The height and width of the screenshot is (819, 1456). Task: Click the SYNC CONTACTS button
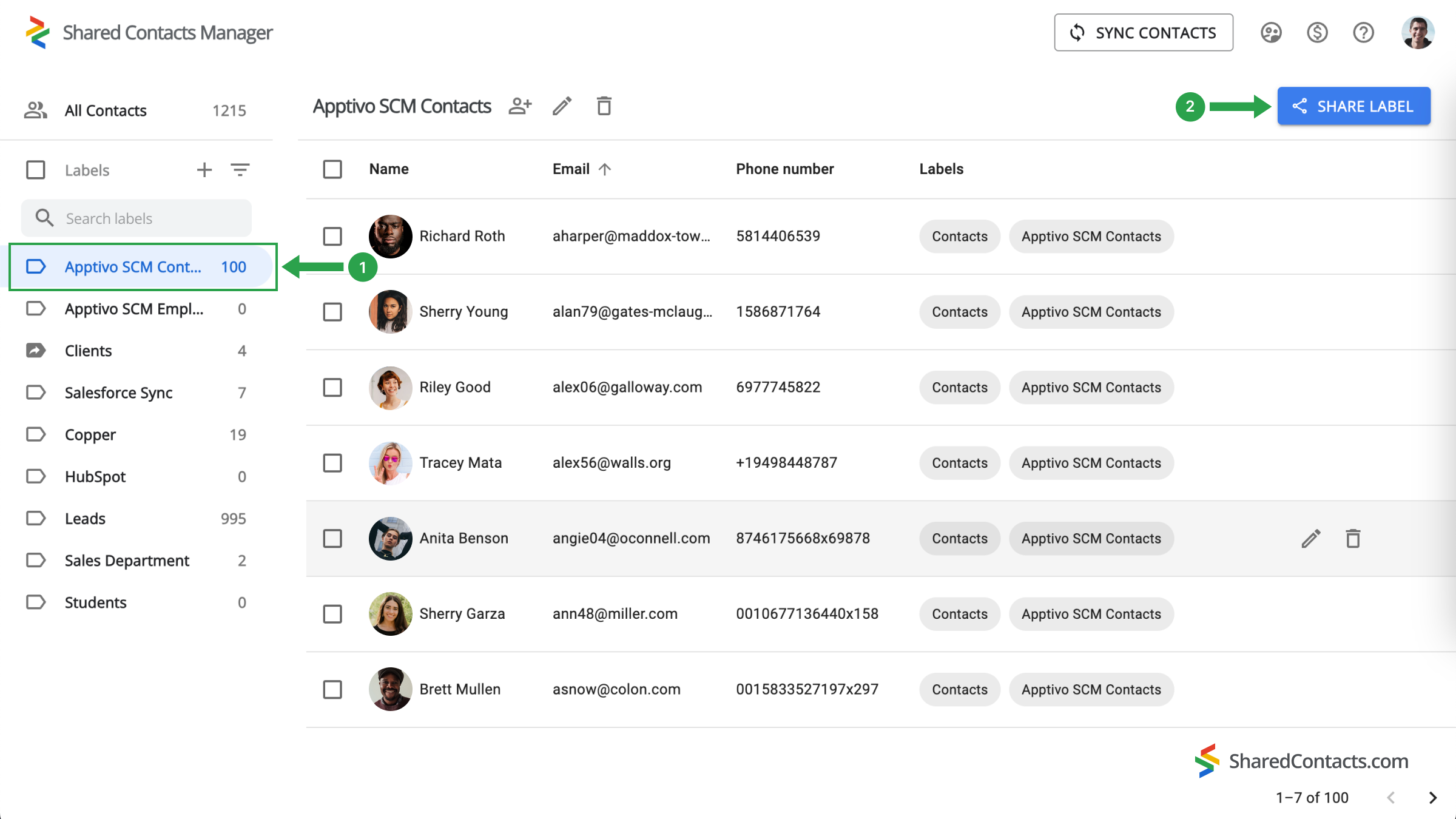(1144, 32)
